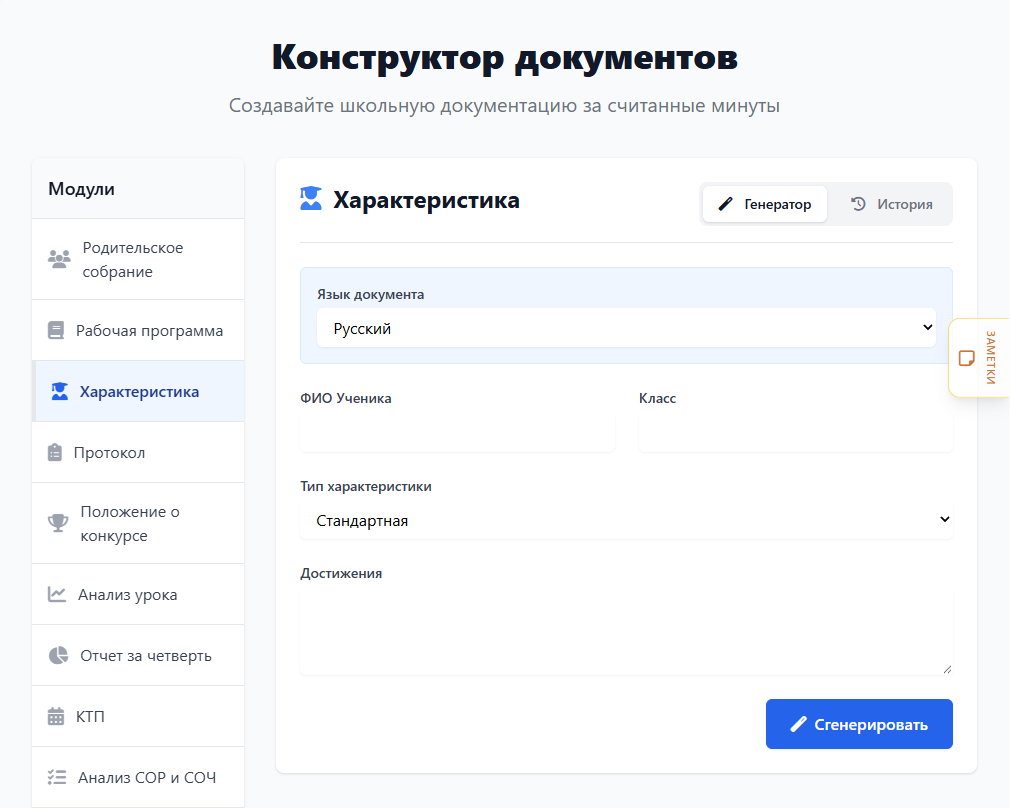Click the ФИО Ученика label
The height and width of the screenshot is (808, 1010).
pos(345,398)
